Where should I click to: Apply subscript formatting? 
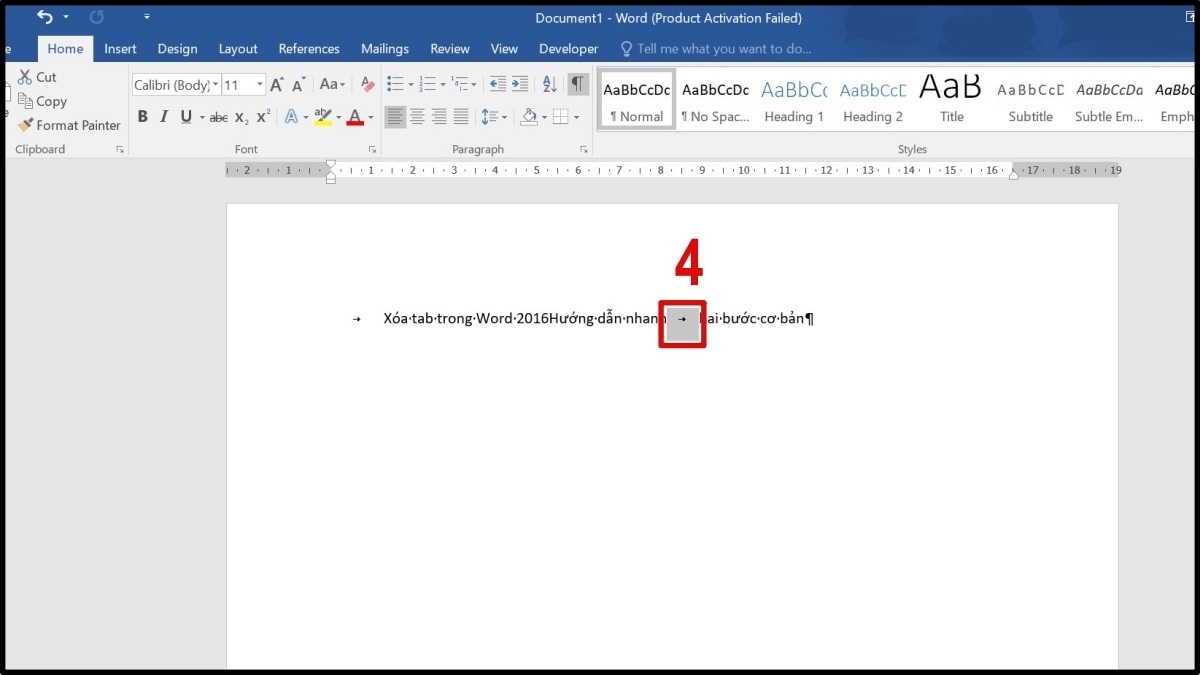[x=240, y=117]
